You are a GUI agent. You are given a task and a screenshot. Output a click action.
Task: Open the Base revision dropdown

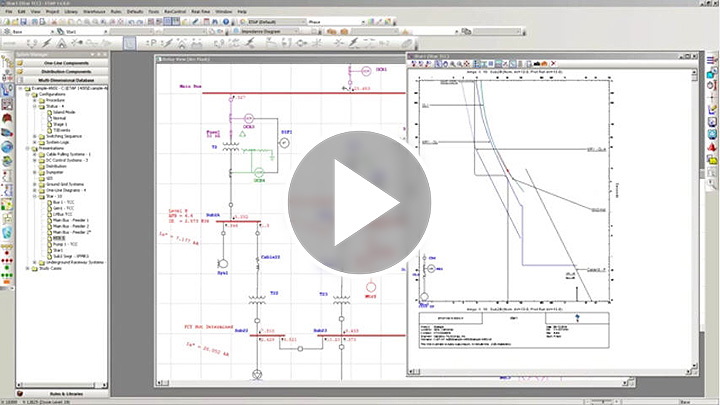(32, 32)
